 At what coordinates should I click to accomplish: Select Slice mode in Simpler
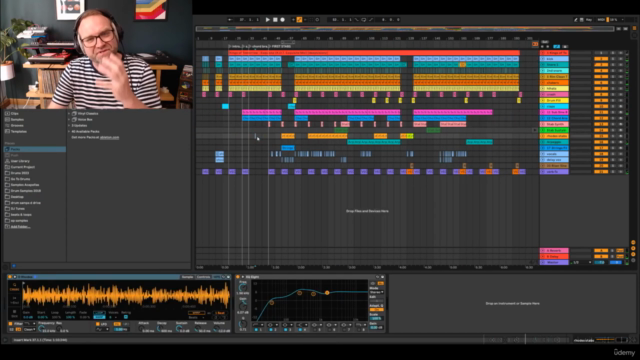click(x=14, y=313)
